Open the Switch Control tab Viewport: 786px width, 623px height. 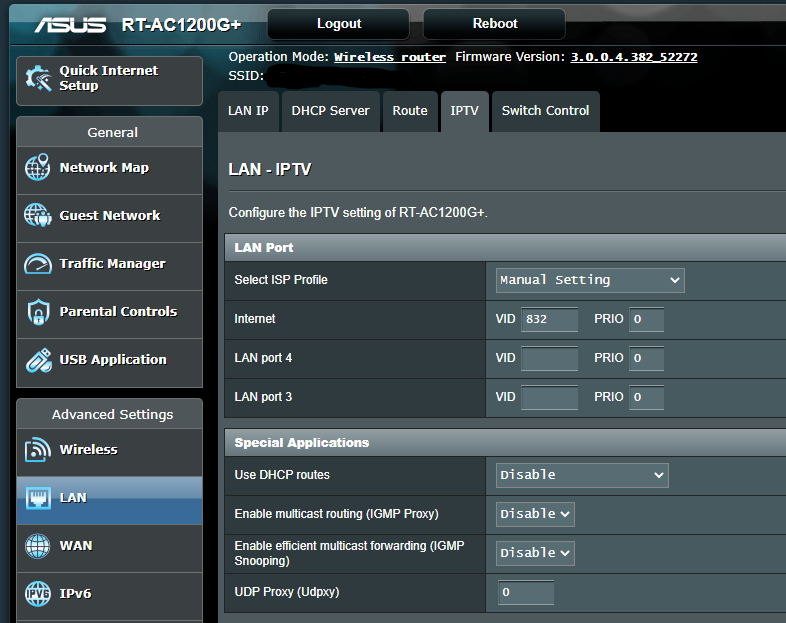[545, 111]
